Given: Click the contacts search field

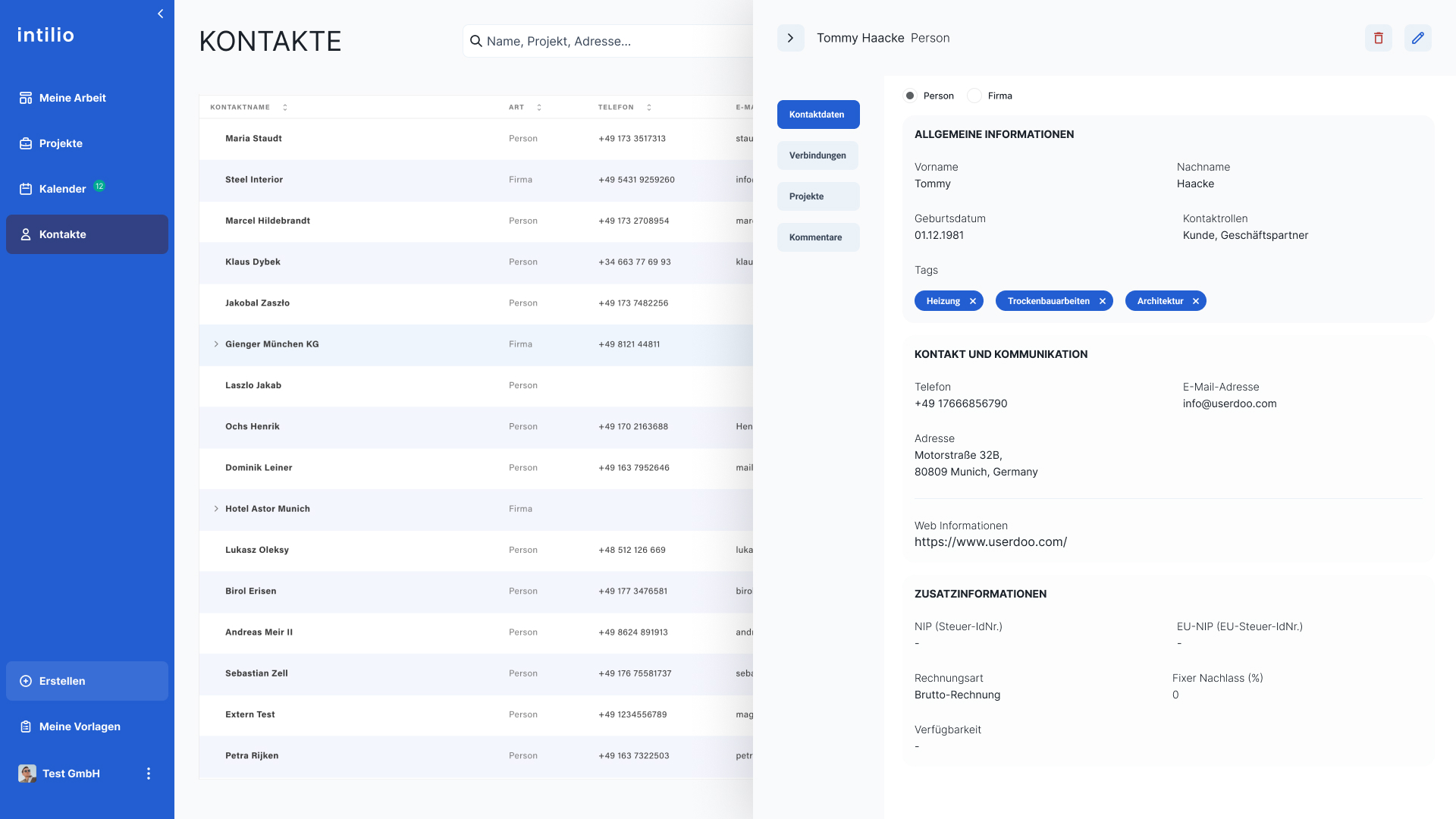Looking at the screenshot, I should coord(607,41).
